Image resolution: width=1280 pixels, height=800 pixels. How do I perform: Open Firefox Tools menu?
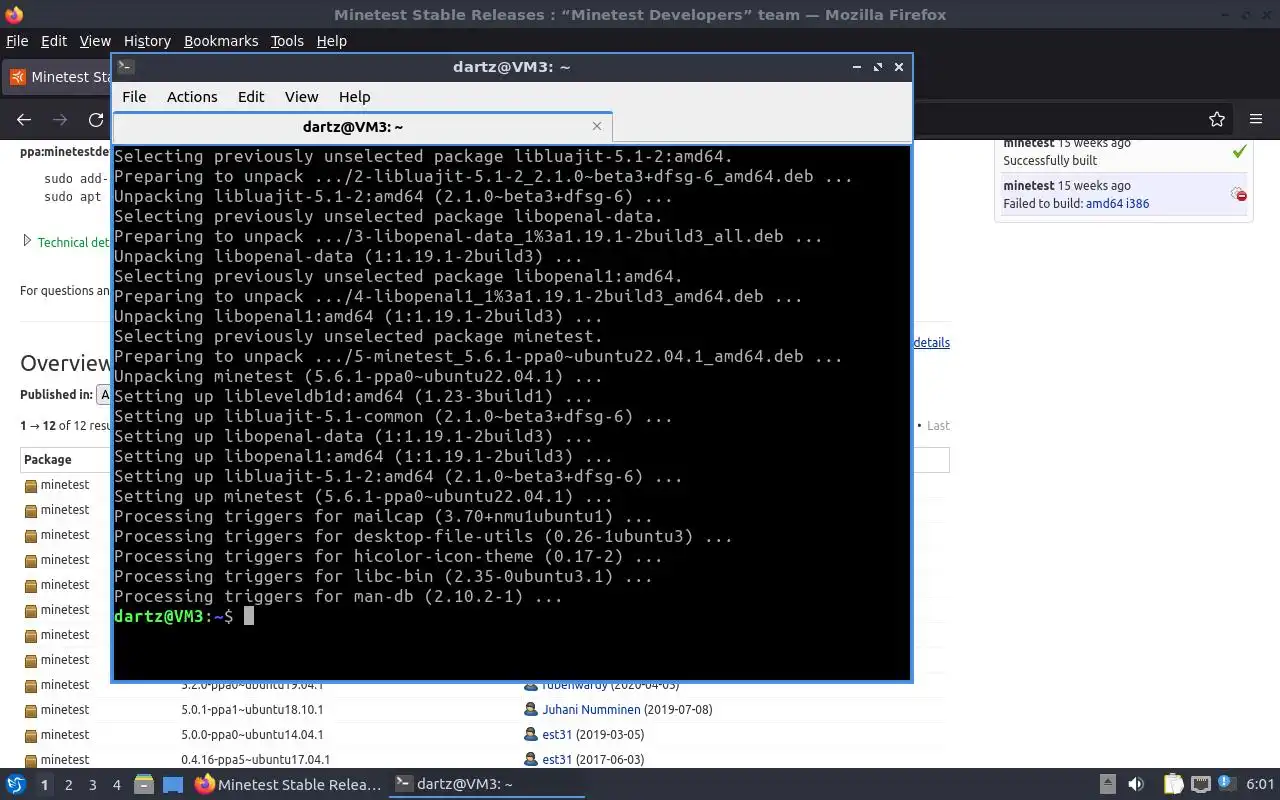[x=287, y=41]
